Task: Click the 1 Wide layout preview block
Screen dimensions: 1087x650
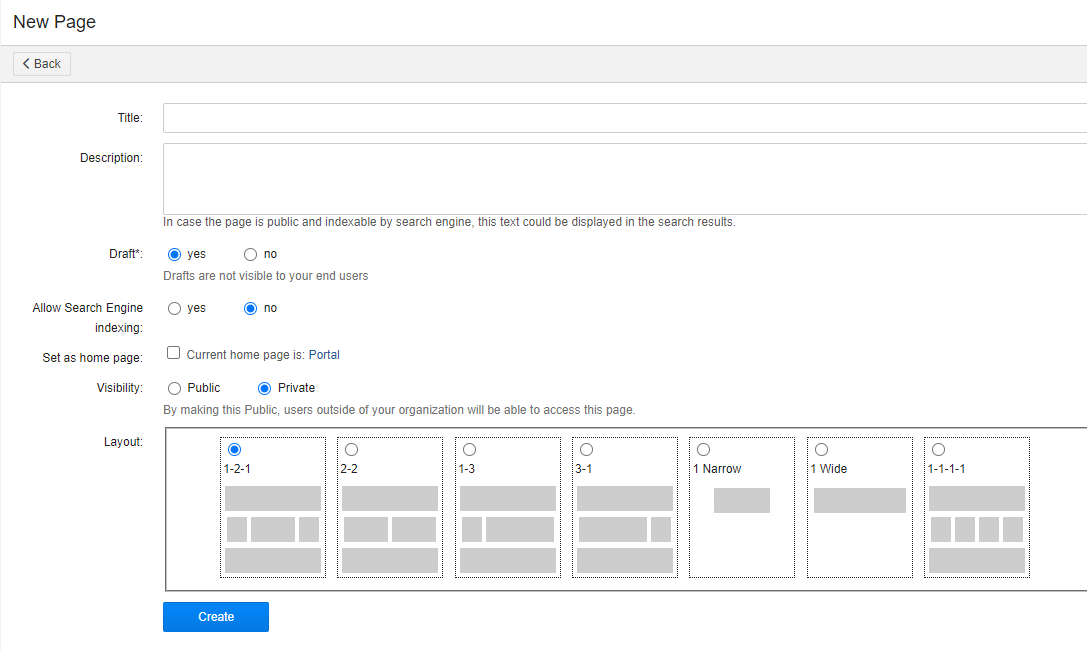Action: pos(860,500)
